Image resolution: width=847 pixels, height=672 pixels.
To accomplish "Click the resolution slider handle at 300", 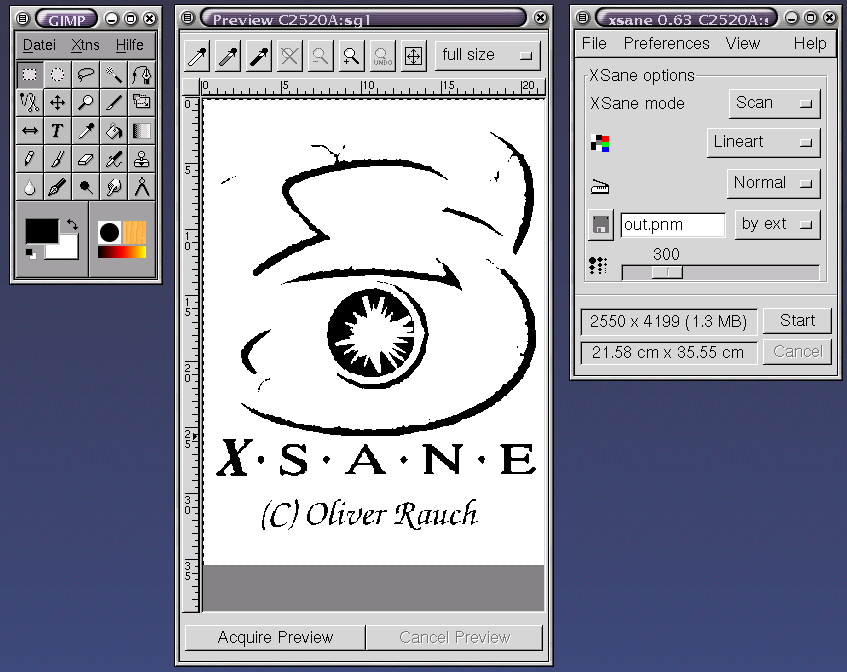I will pyautogui.click(x=667, y=272).
